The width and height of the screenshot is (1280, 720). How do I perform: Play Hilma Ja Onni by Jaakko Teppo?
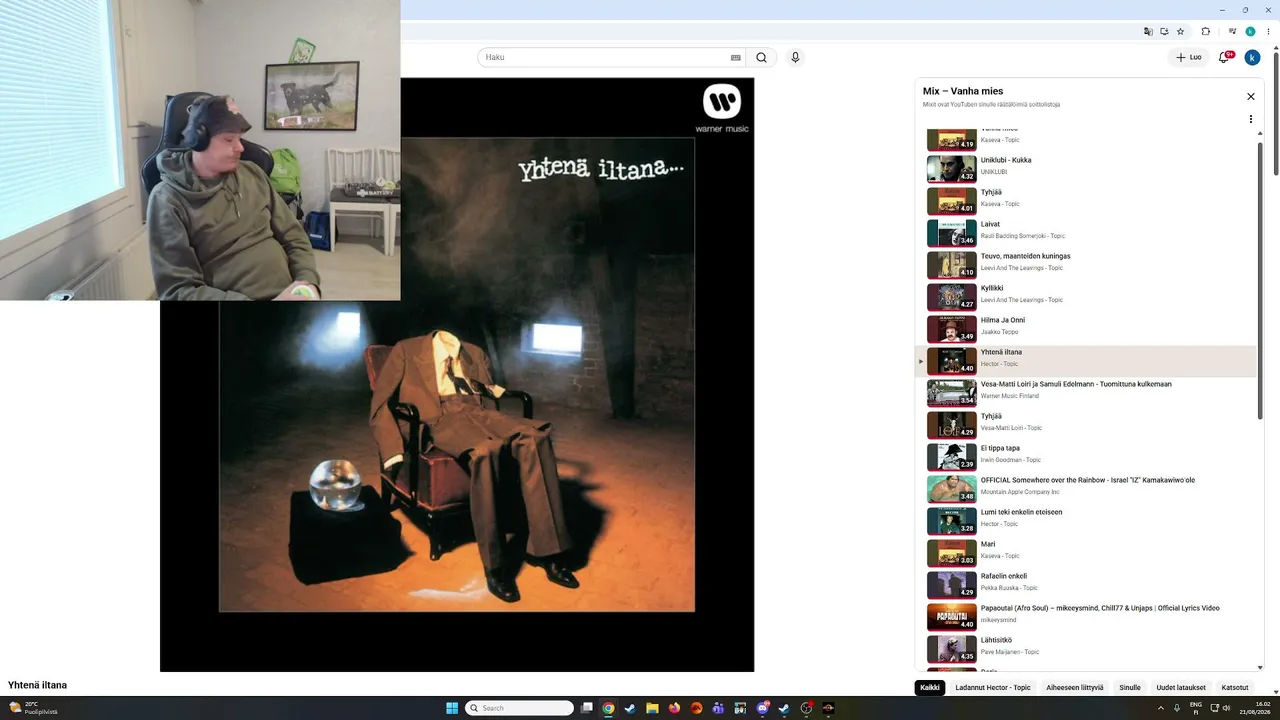(x=1086, y=328)
